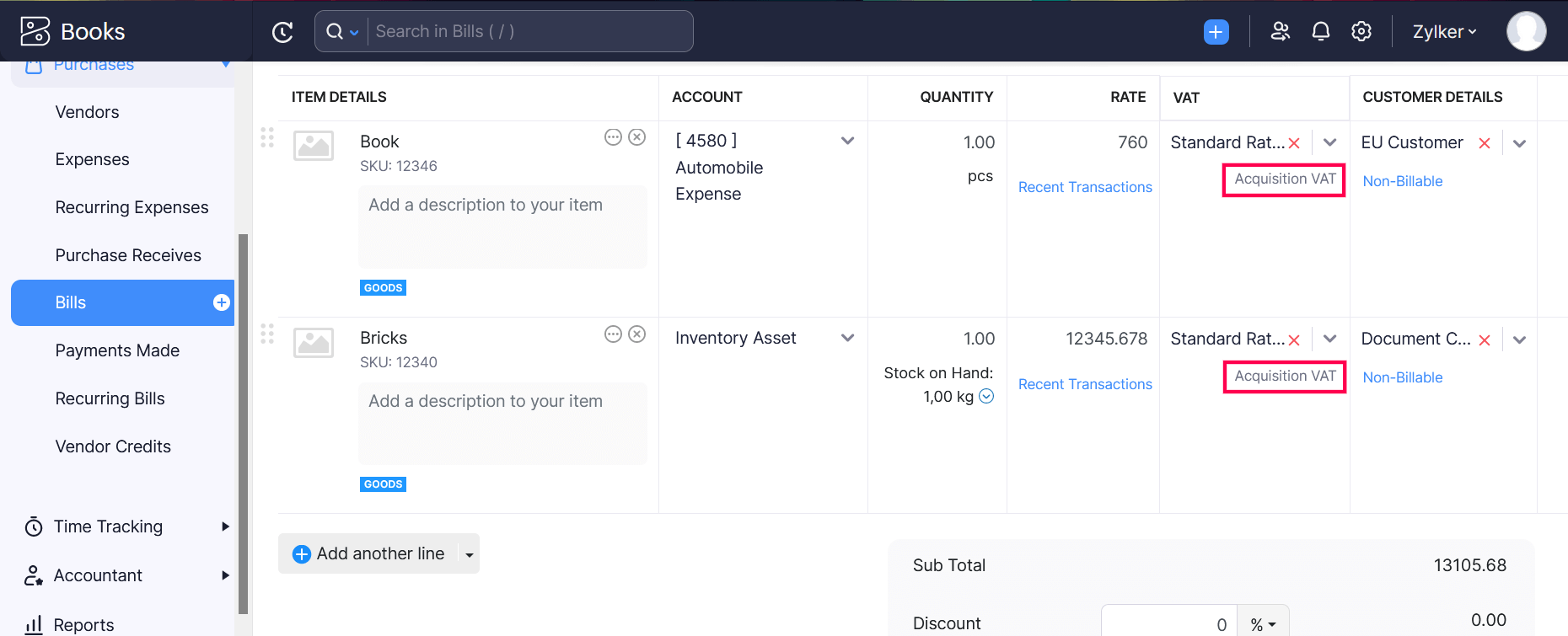
Task: Open more options for Bricks item
Action: click(613, 334)
